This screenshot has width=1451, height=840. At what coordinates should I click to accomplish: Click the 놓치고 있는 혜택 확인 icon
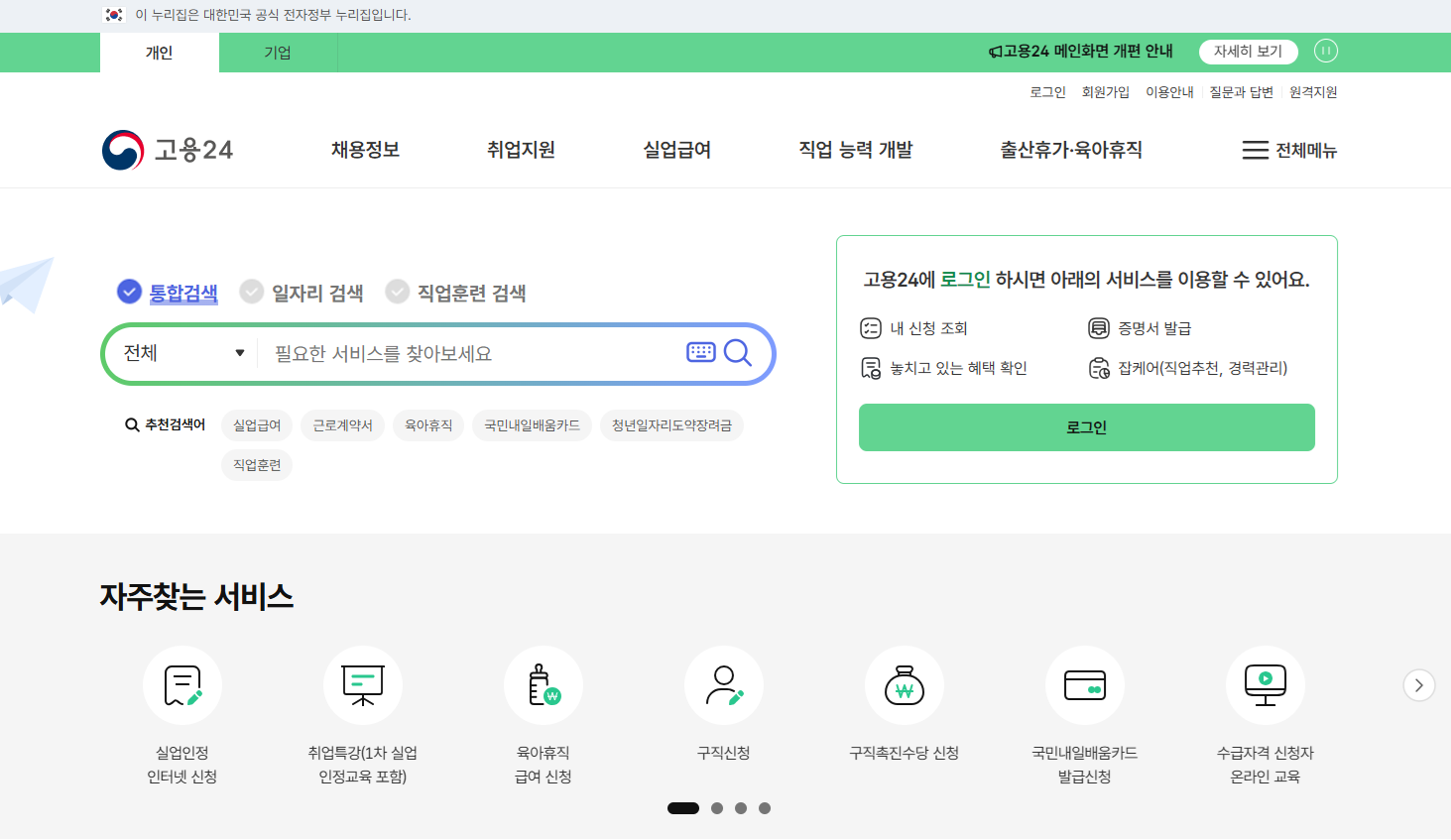tap(871, 368)
